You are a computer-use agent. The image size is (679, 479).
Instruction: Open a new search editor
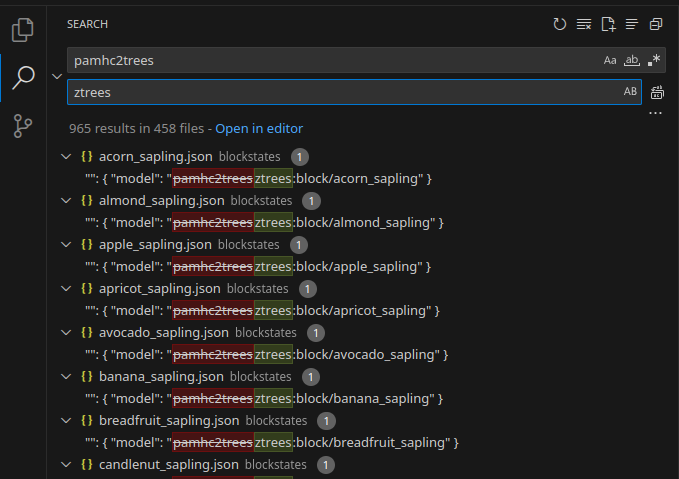coord(608,24)
